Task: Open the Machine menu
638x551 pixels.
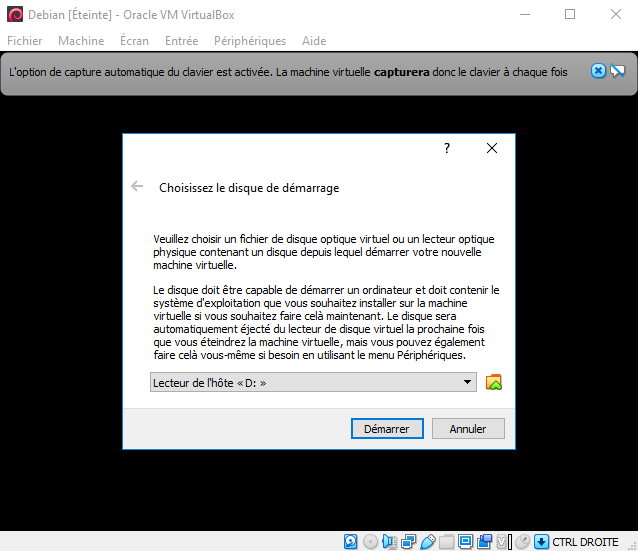Action: pos(81,41)
